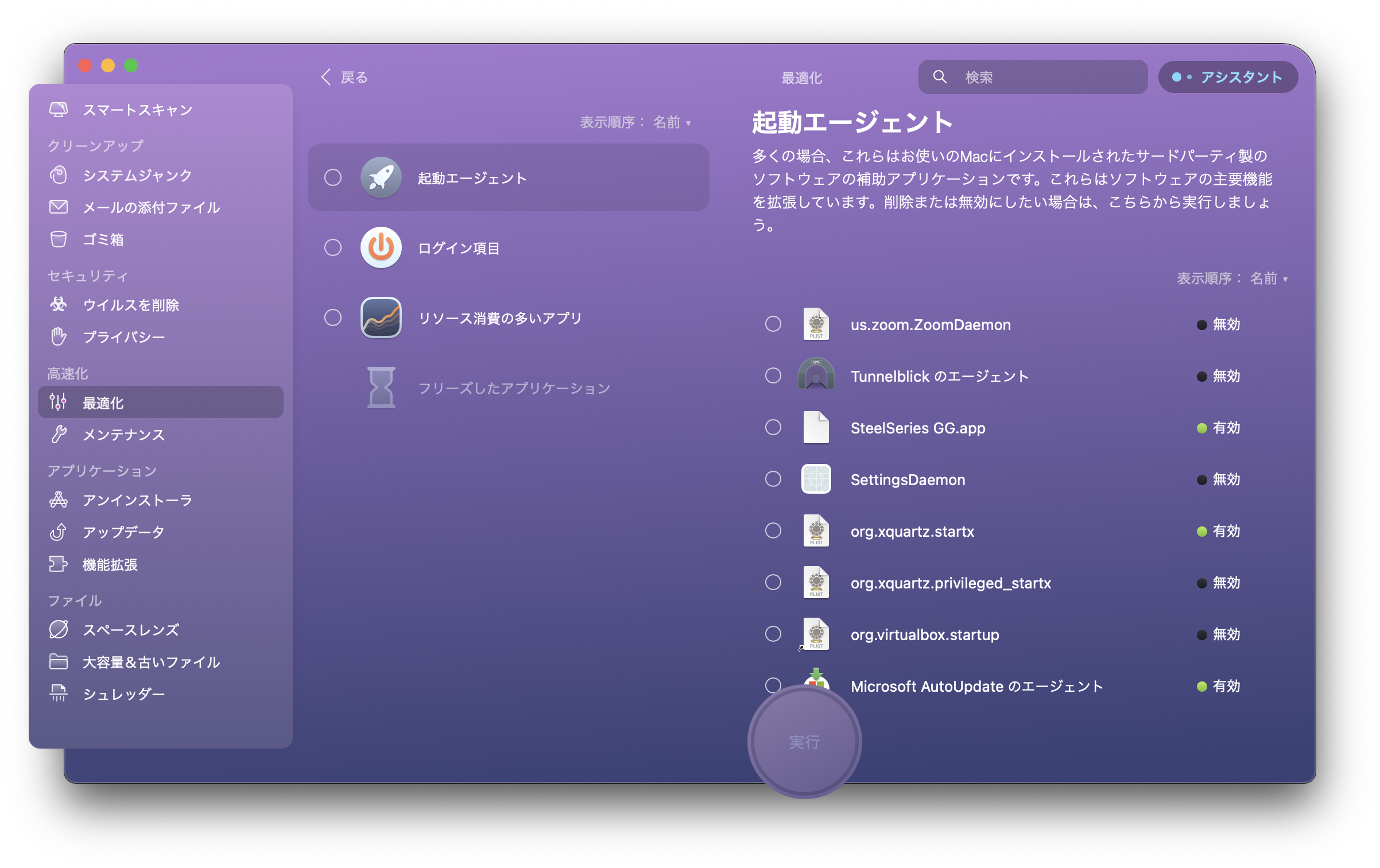The image size is (1380, 868).
Task: Go to メールの添付ファイル sidebar item
Action: pos(161,207)
